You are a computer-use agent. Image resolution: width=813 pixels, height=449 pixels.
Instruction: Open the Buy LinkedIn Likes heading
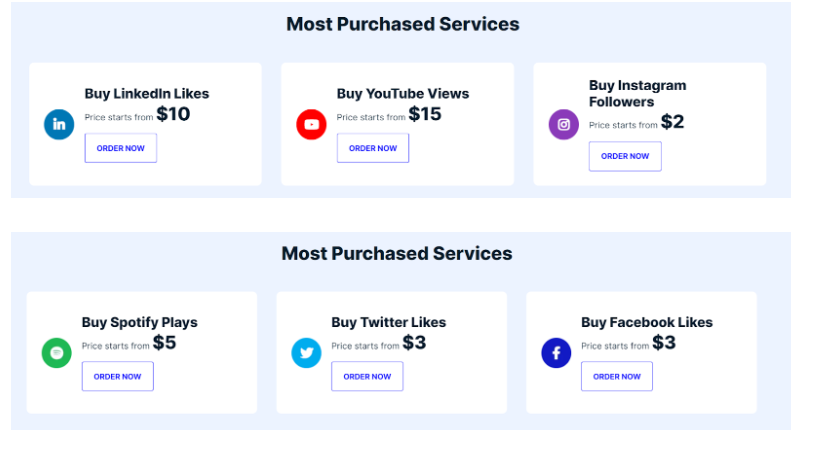tap(147, 94)
